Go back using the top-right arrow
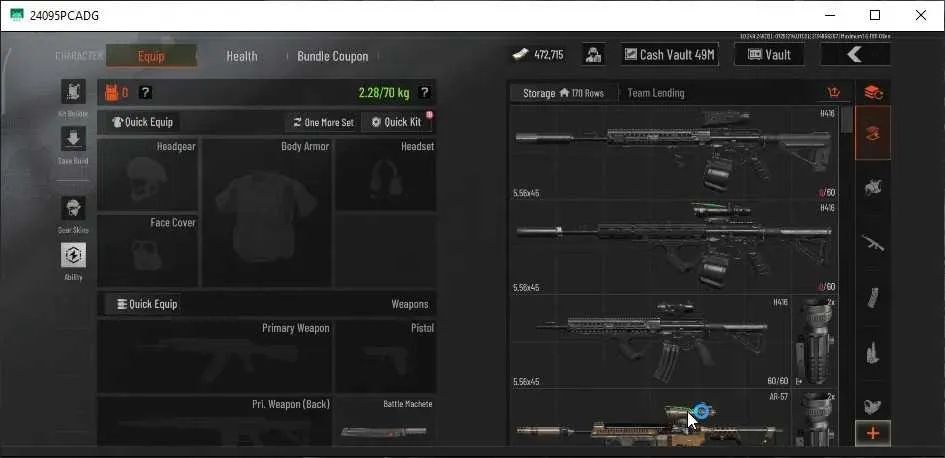 855,55
